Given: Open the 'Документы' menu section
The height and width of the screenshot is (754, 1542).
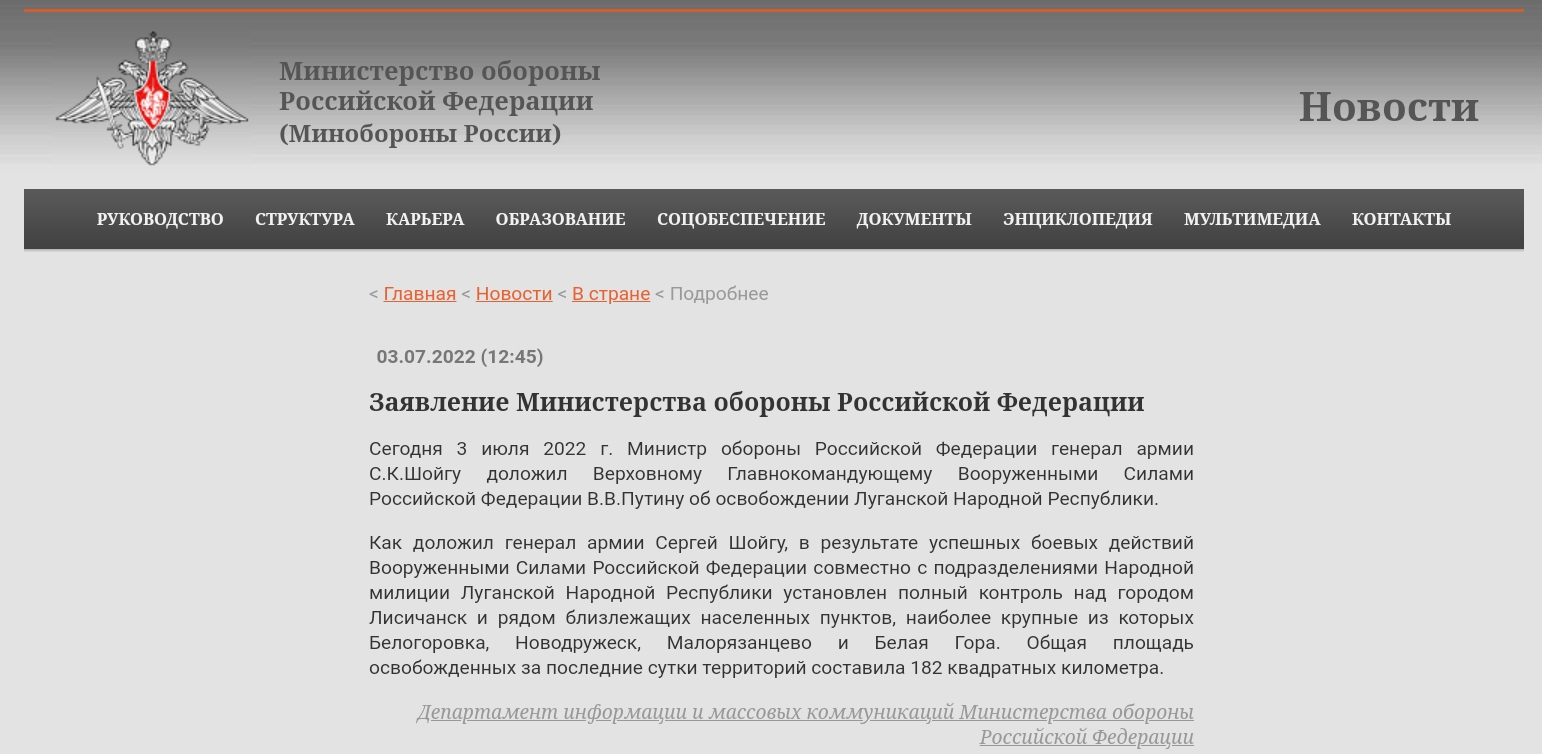Looking at the screenshot, I should (x=914, y=219).
